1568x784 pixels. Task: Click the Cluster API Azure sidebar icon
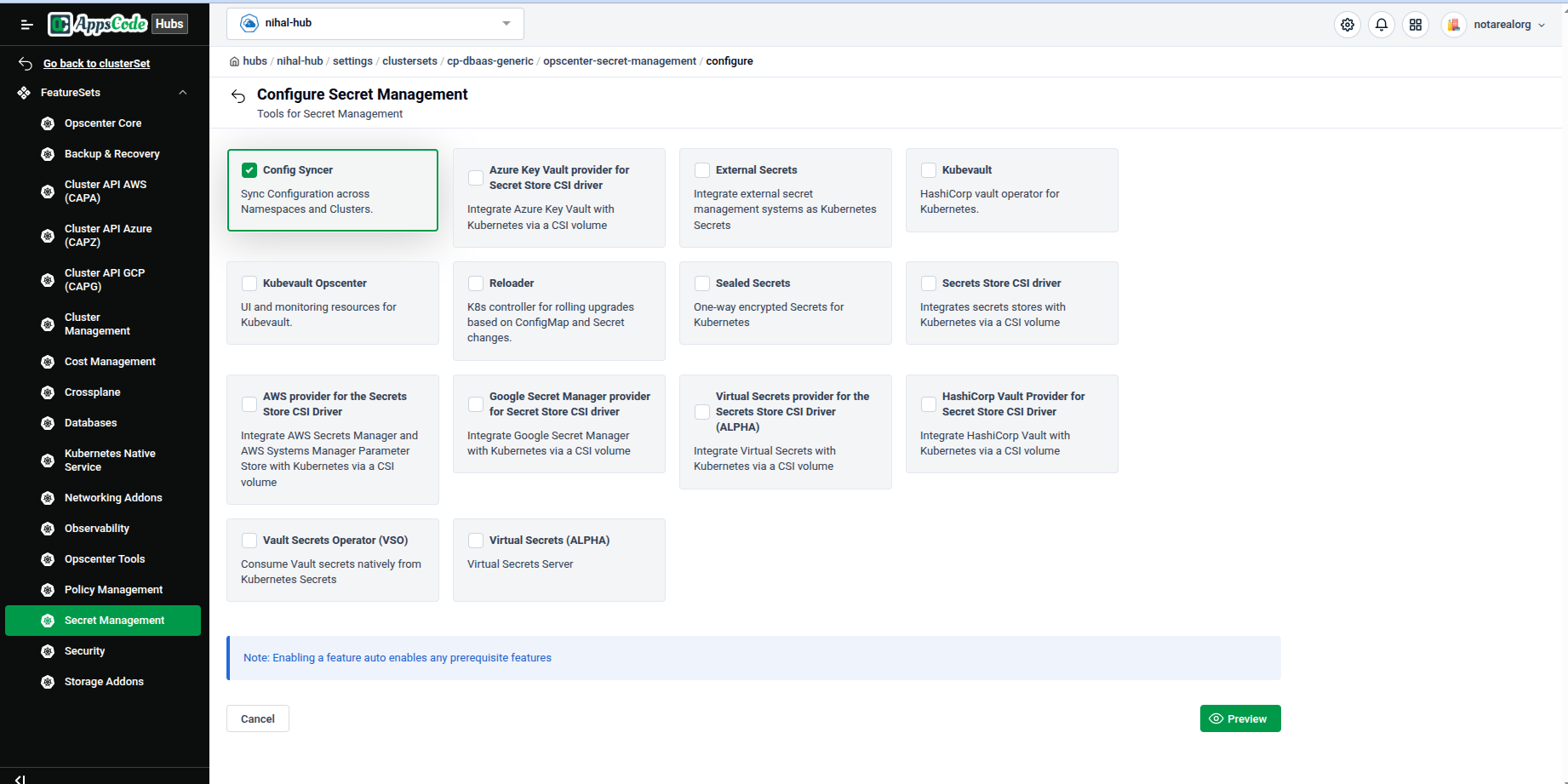click(x=48, y=236)
